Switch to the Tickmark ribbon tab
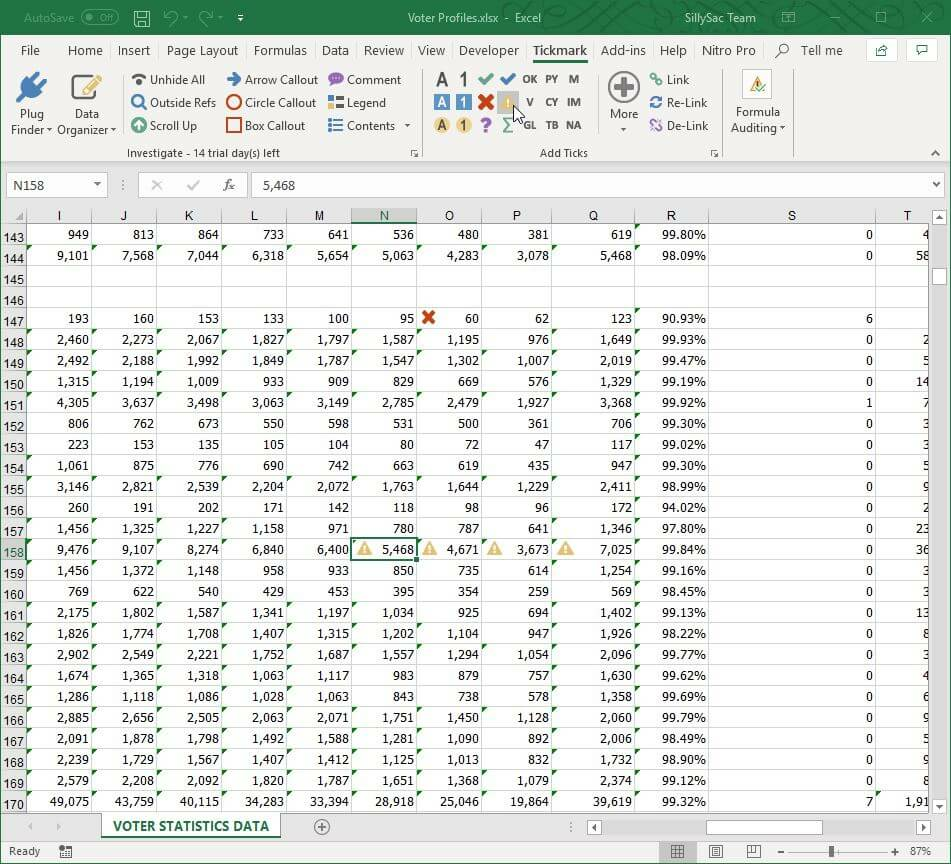Screen dimensions: 951x864 tap(559, 50)
